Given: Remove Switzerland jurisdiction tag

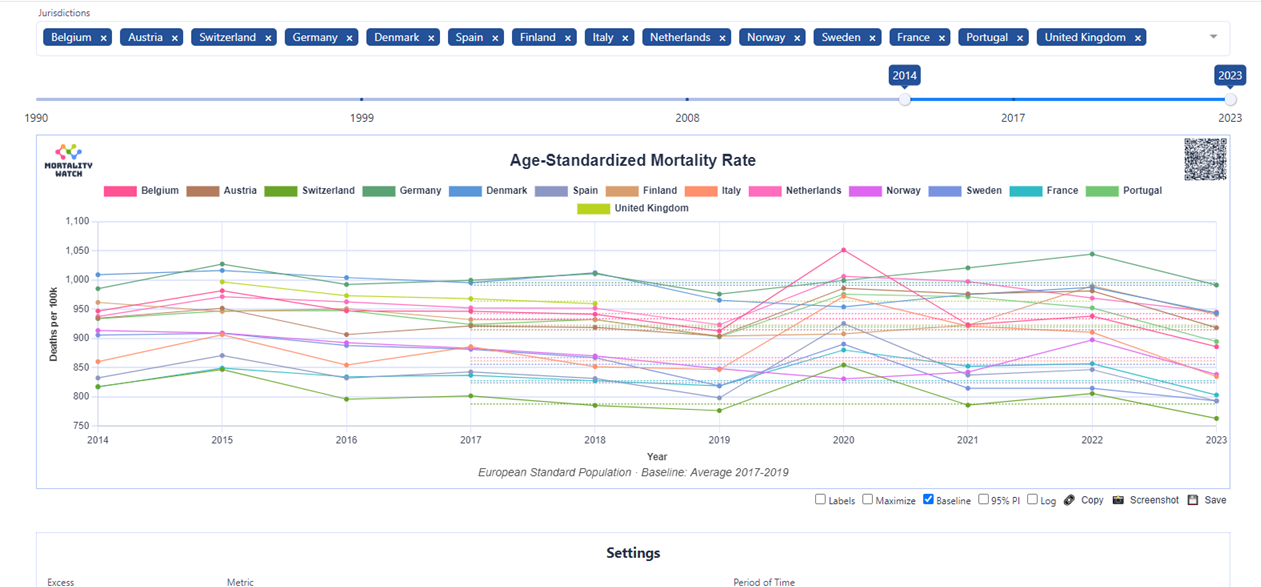Looking at the screenshot, I should tap(268, 38).
